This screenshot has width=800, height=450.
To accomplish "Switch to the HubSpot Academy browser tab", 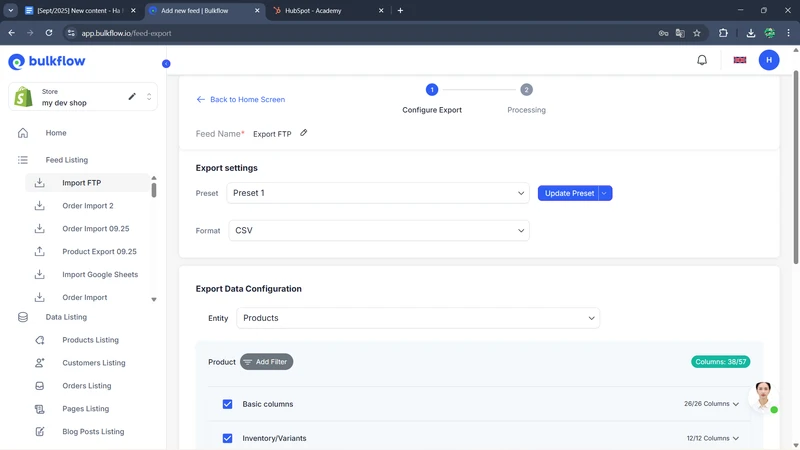I will click(x=320, y=11).
